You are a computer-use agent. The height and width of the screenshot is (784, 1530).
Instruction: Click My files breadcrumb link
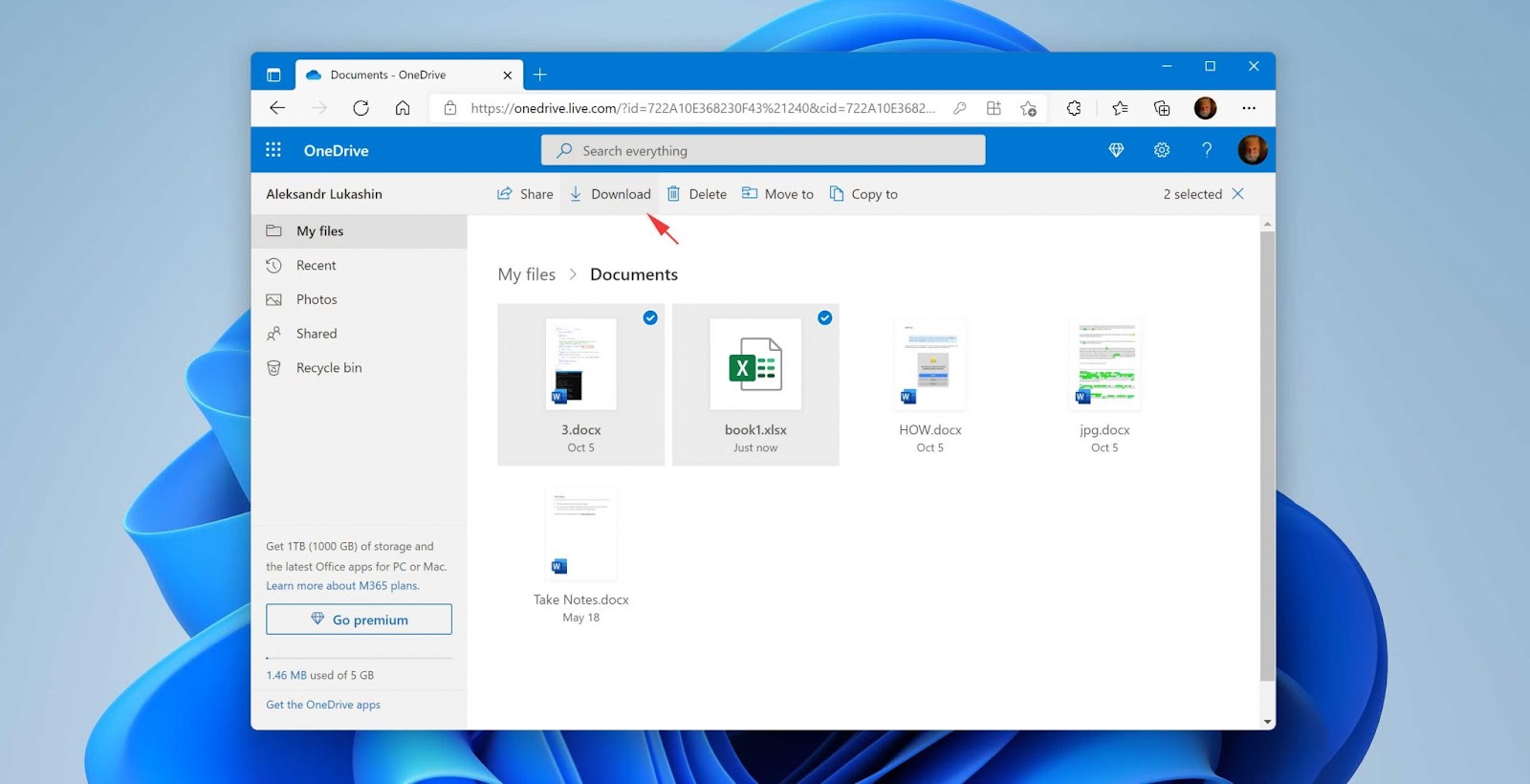point(526,274)
